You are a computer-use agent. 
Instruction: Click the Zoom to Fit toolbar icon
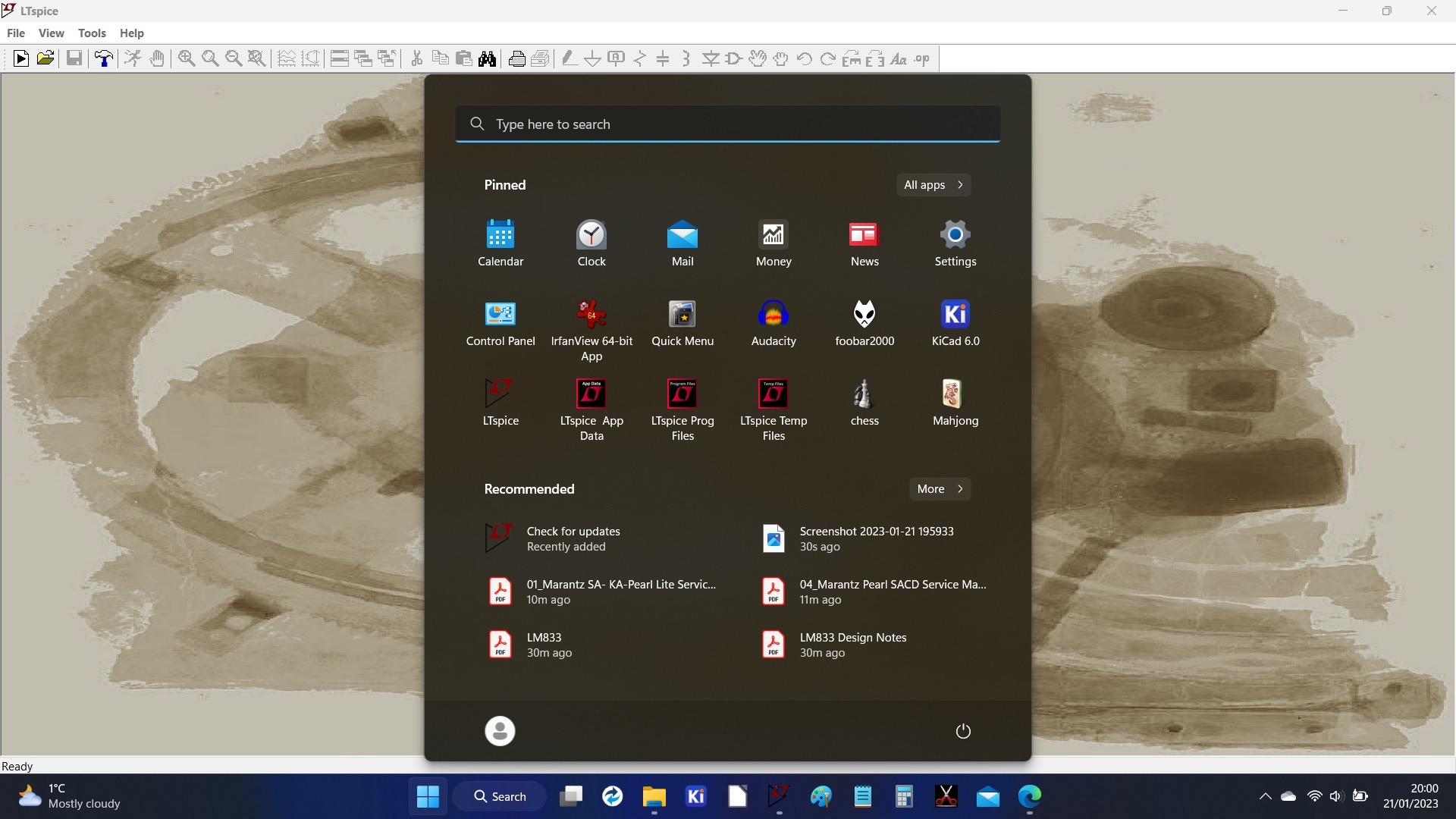coord(257,58)
